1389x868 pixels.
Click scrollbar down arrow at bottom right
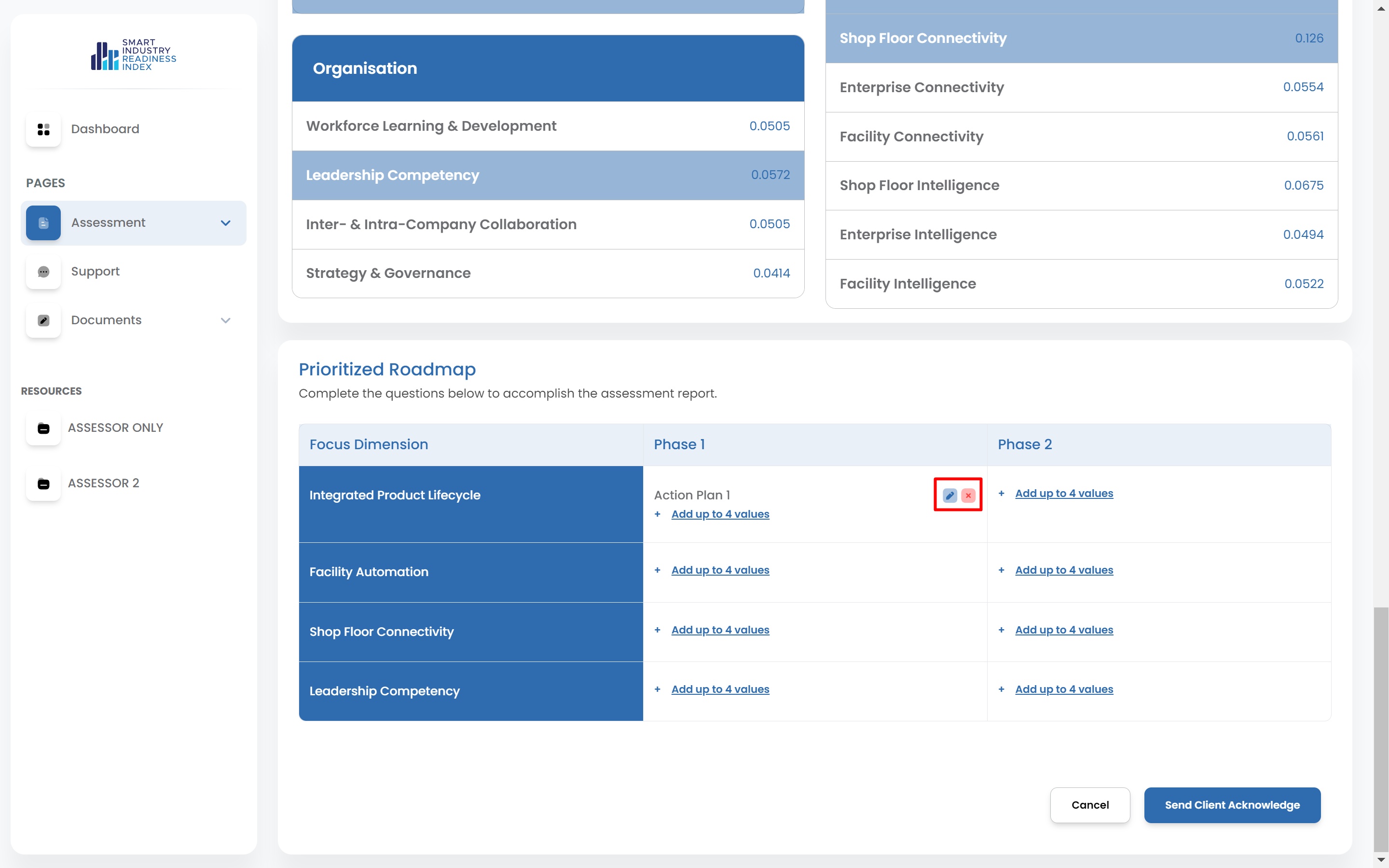(1381, 859)
